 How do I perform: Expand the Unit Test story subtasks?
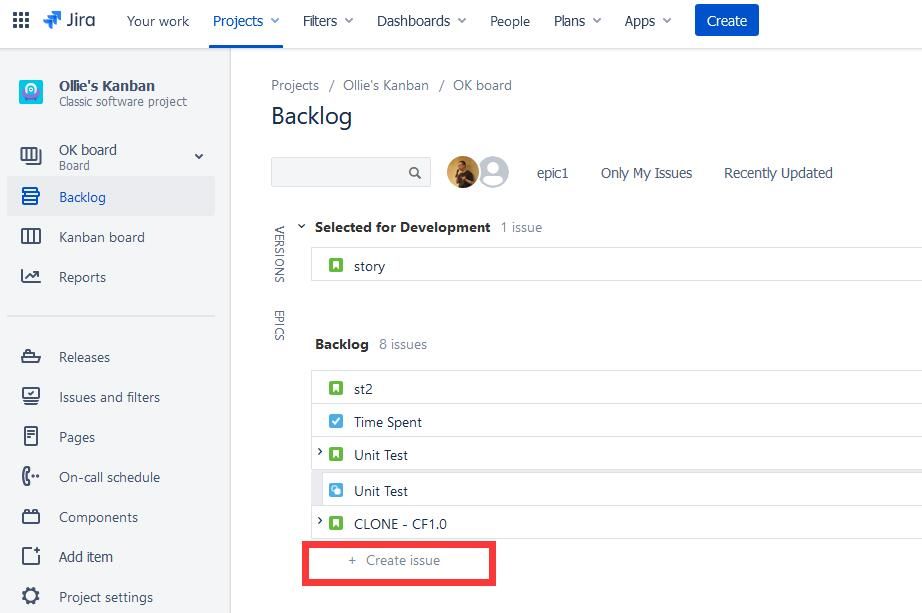[x=319, y=452]
